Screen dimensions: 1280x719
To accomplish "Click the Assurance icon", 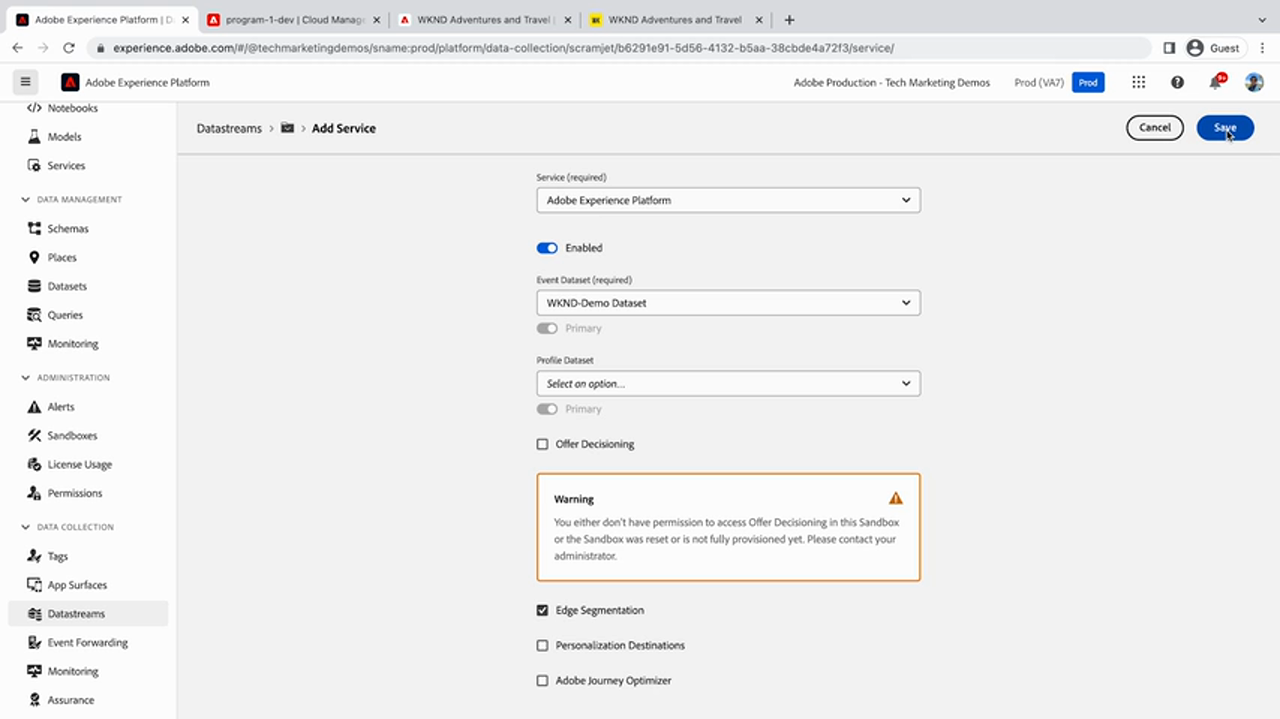I will click(x=34, y=700).
